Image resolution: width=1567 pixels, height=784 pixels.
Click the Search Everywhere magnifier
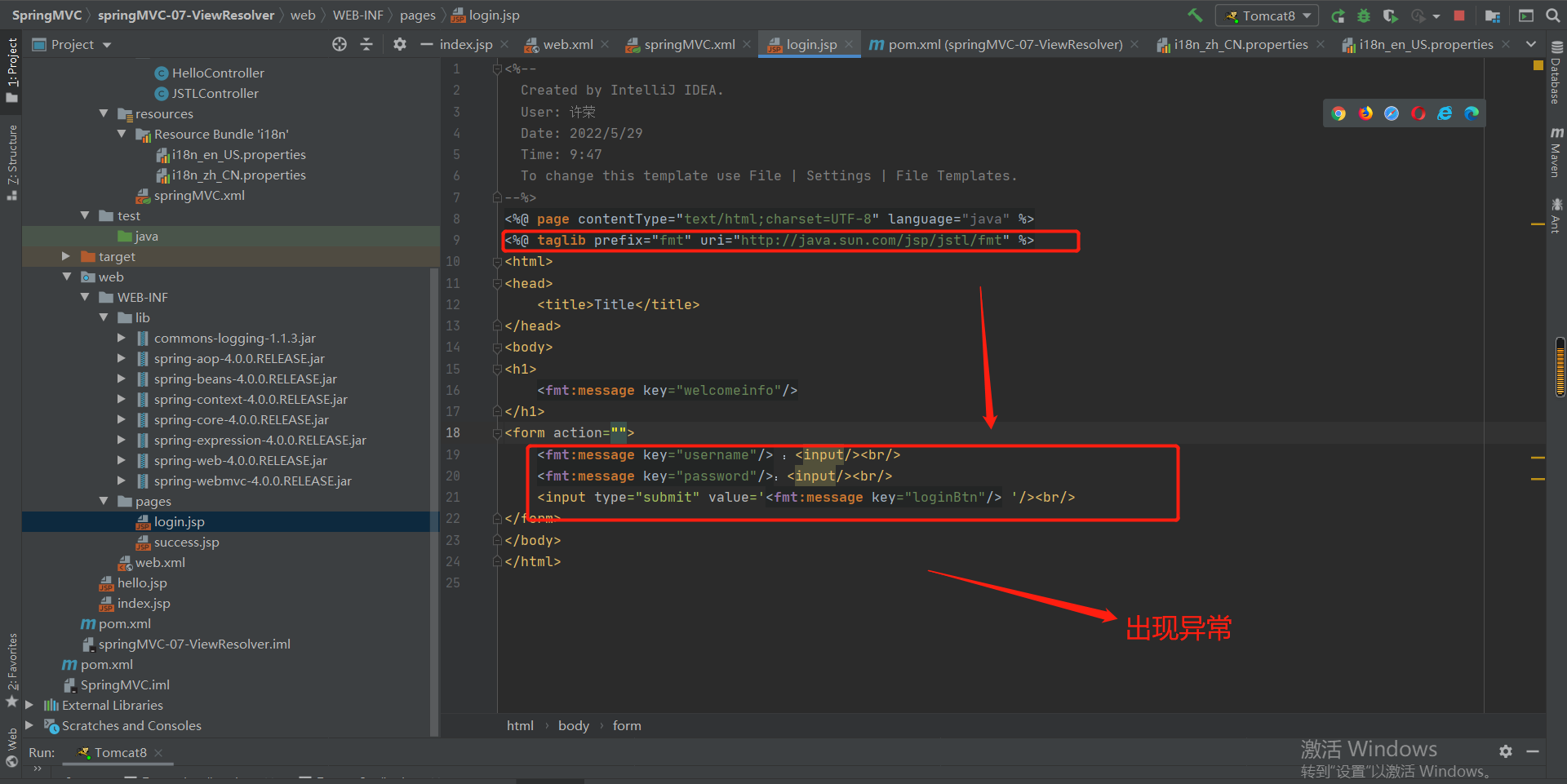tap(1552, 16)
